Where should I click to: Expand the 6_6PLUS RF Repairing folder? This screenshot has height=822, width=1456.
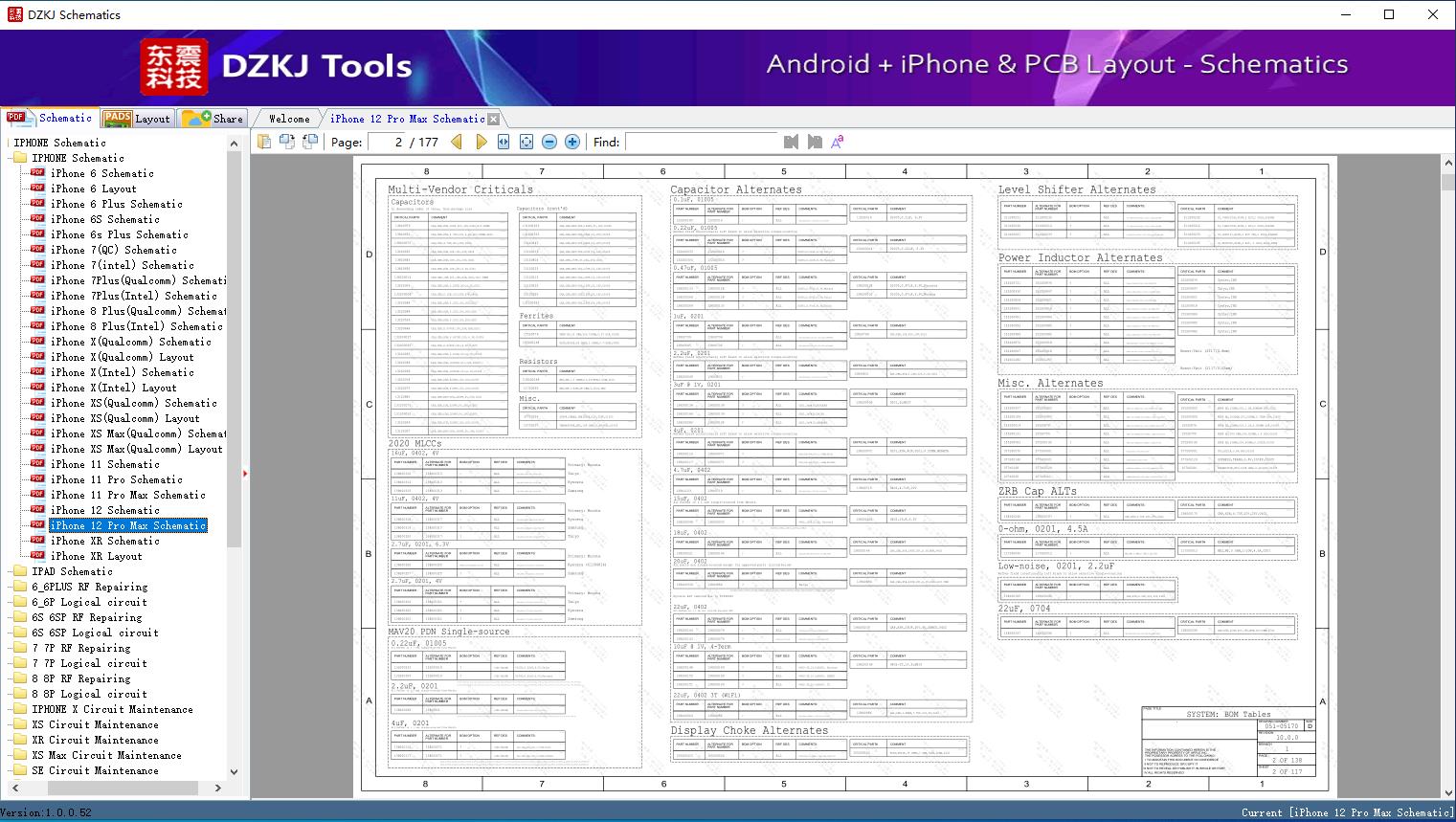point(19,587)
